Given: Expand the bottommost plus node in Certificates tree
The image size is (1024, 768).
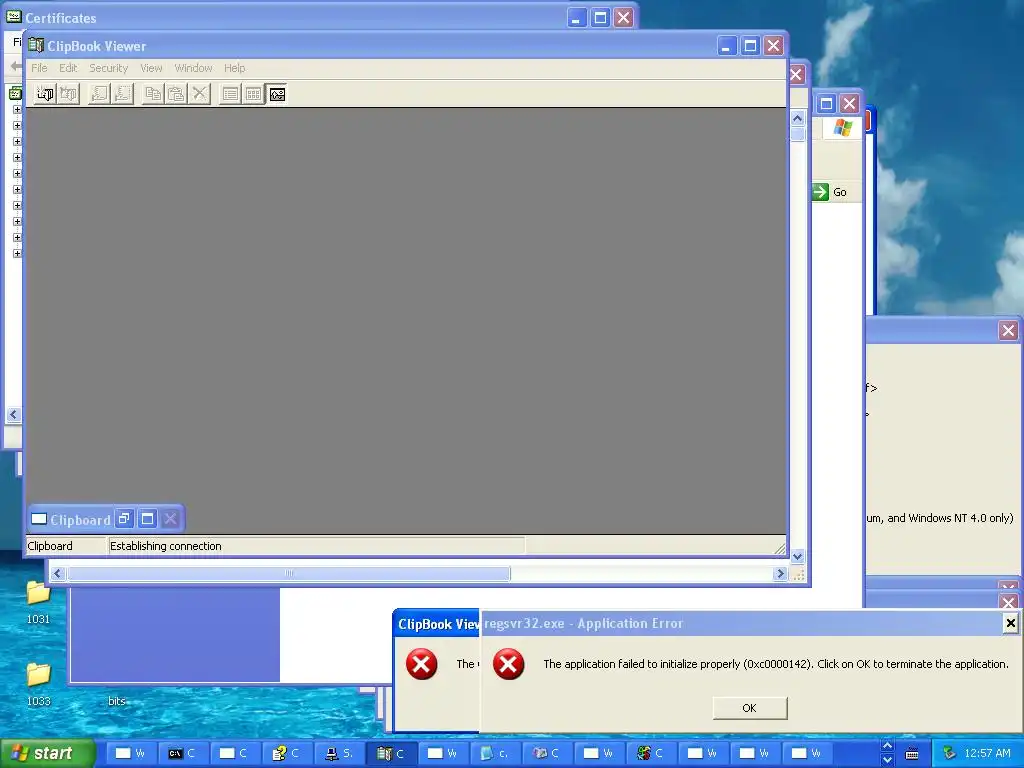Looking at the screenshot, I should click(x=18, y=253).
